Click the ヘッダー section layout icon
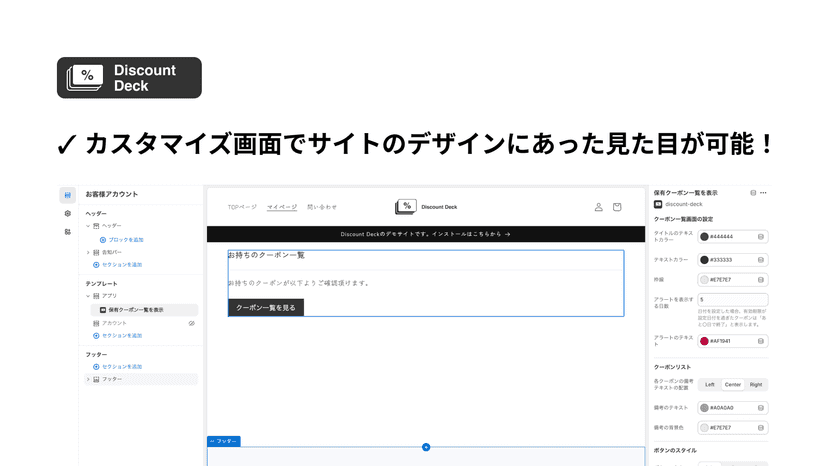The height and width of the screenshot is (466, 828). [96, 226]
